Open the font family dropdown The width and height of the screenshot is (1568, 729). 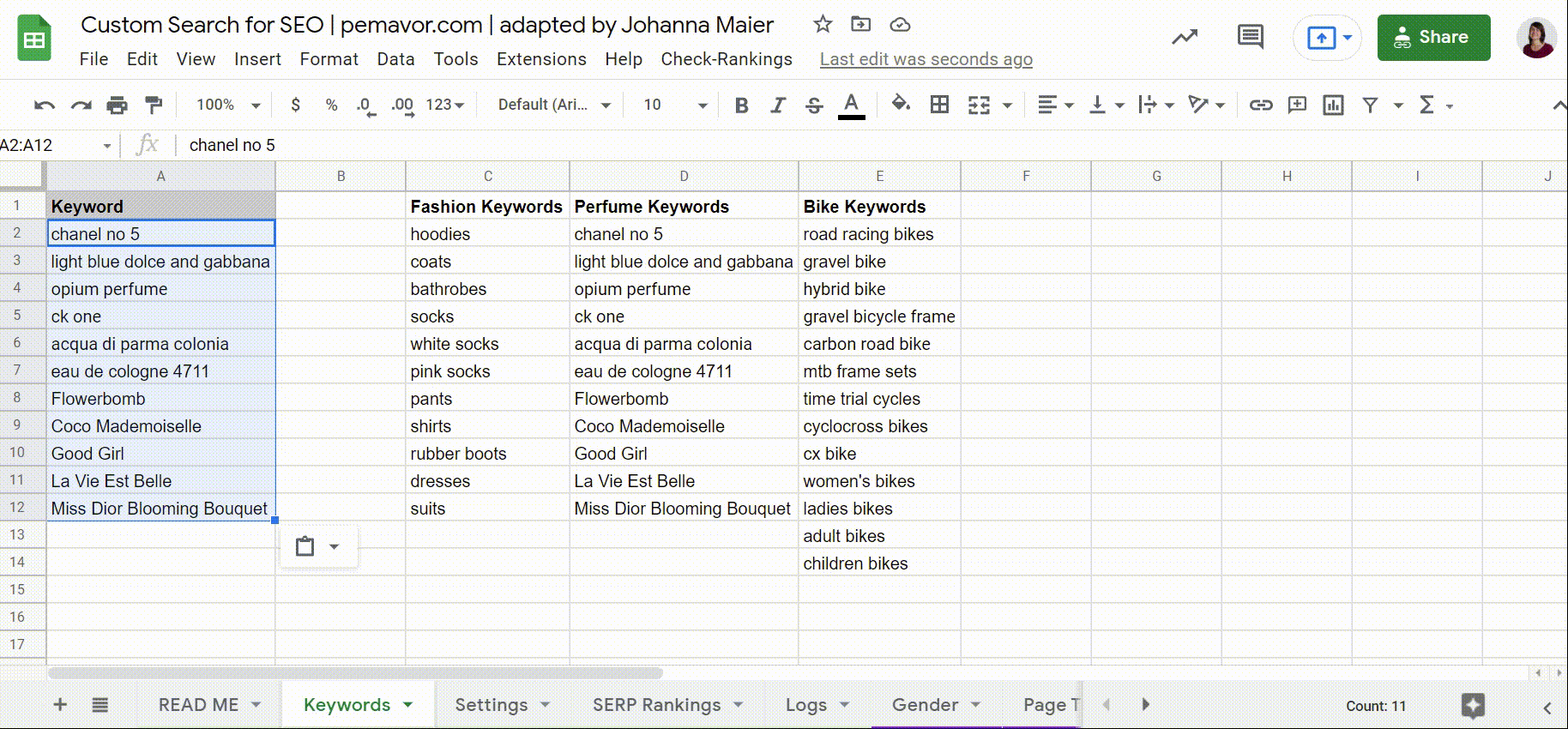[x=554, y=105]
